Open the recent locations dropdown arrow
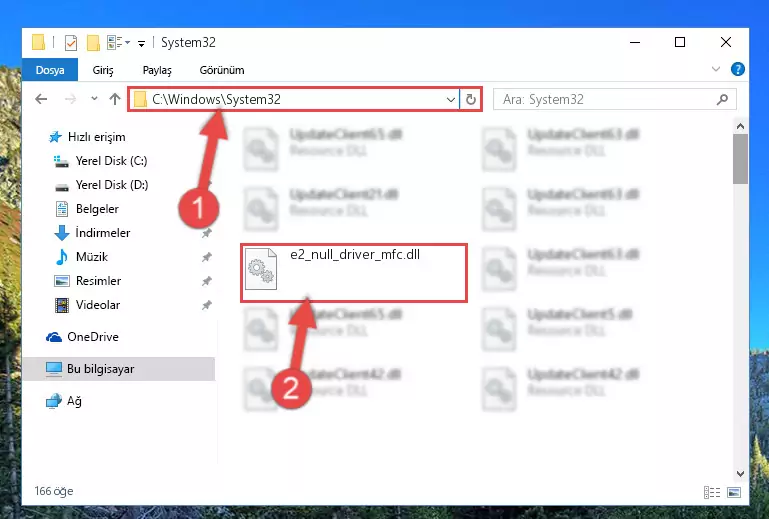The image size is (769, 519). tap(94, 99)
